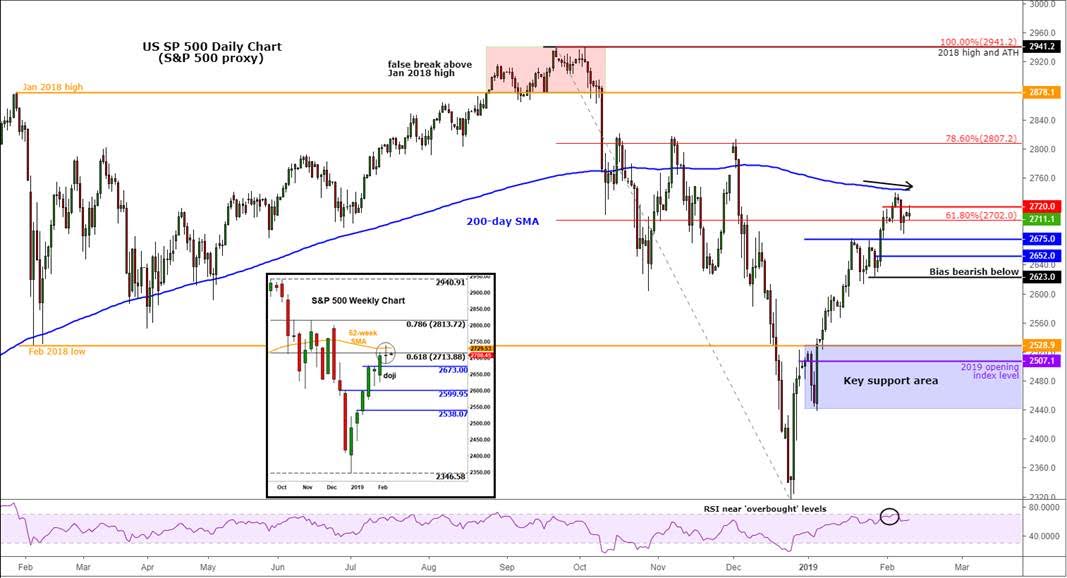Click the 2600.0 price axis tick
Image resolution: width=1067 pixels, height=578 pixels.
click(x=1043, y=294)
